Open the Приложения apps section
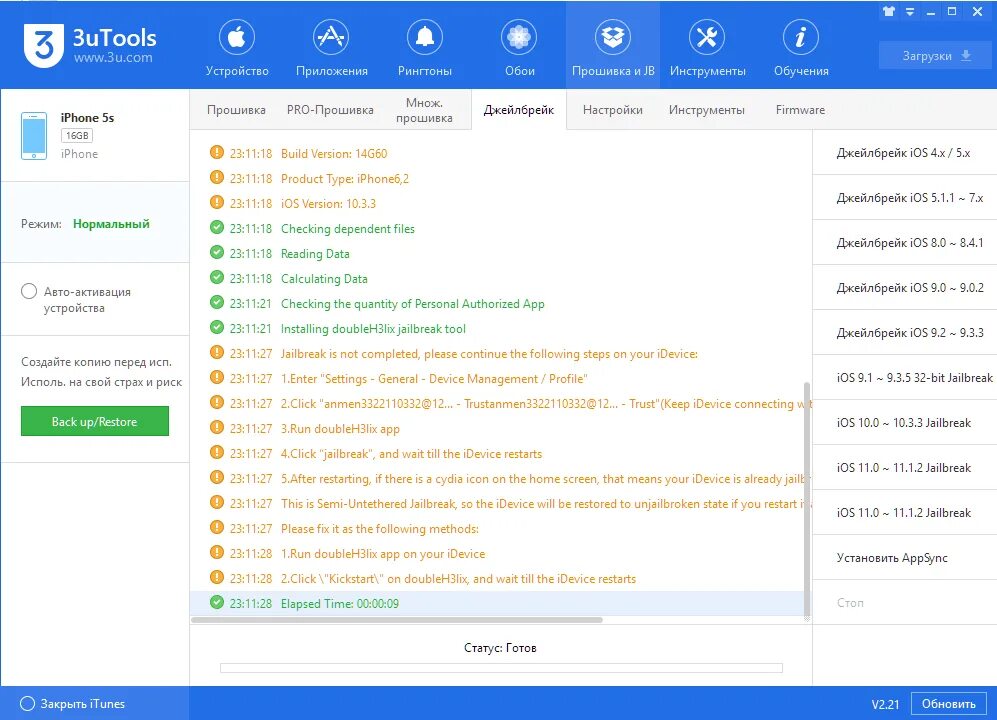This screenshot has width=997, height=720. click(331, 48)
